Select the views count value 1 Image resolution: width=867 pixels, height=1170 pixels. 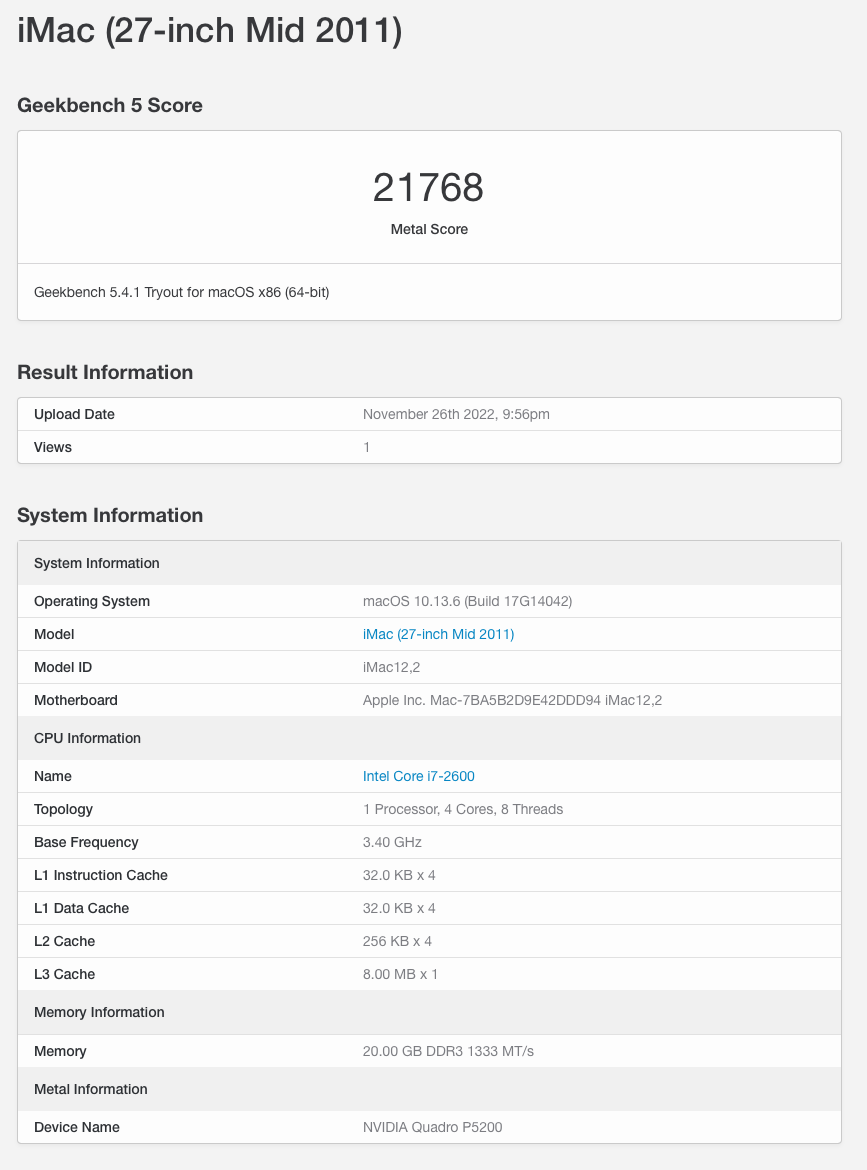tap(366, 447)
